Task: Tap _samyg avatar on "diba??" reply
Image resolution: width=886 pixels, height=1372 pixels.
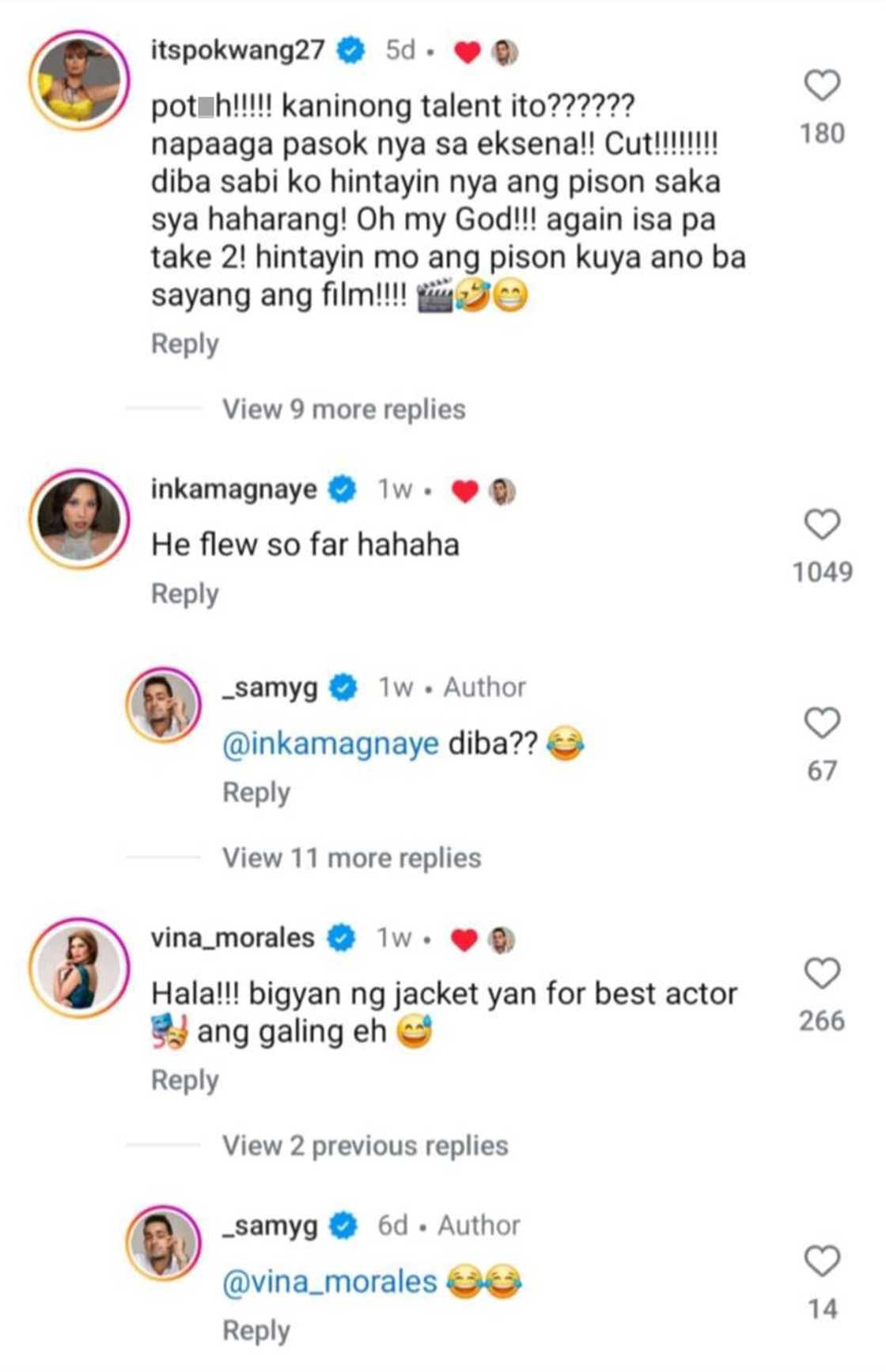Action: pyautogui.click(x=164, y=705)
